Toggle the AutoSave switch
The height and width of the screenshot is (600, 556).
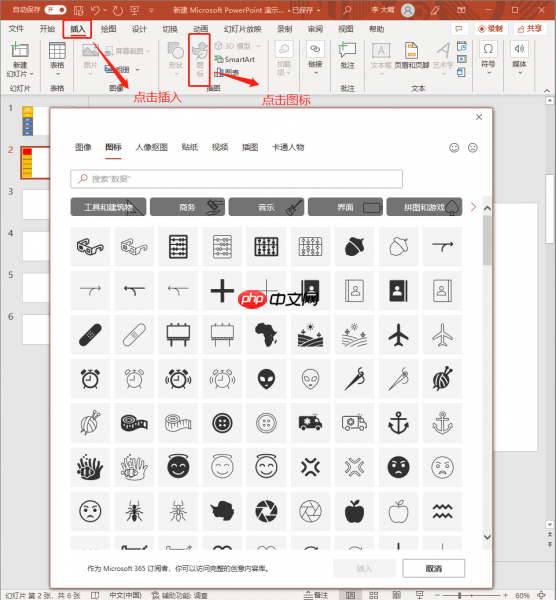(56, 10)
